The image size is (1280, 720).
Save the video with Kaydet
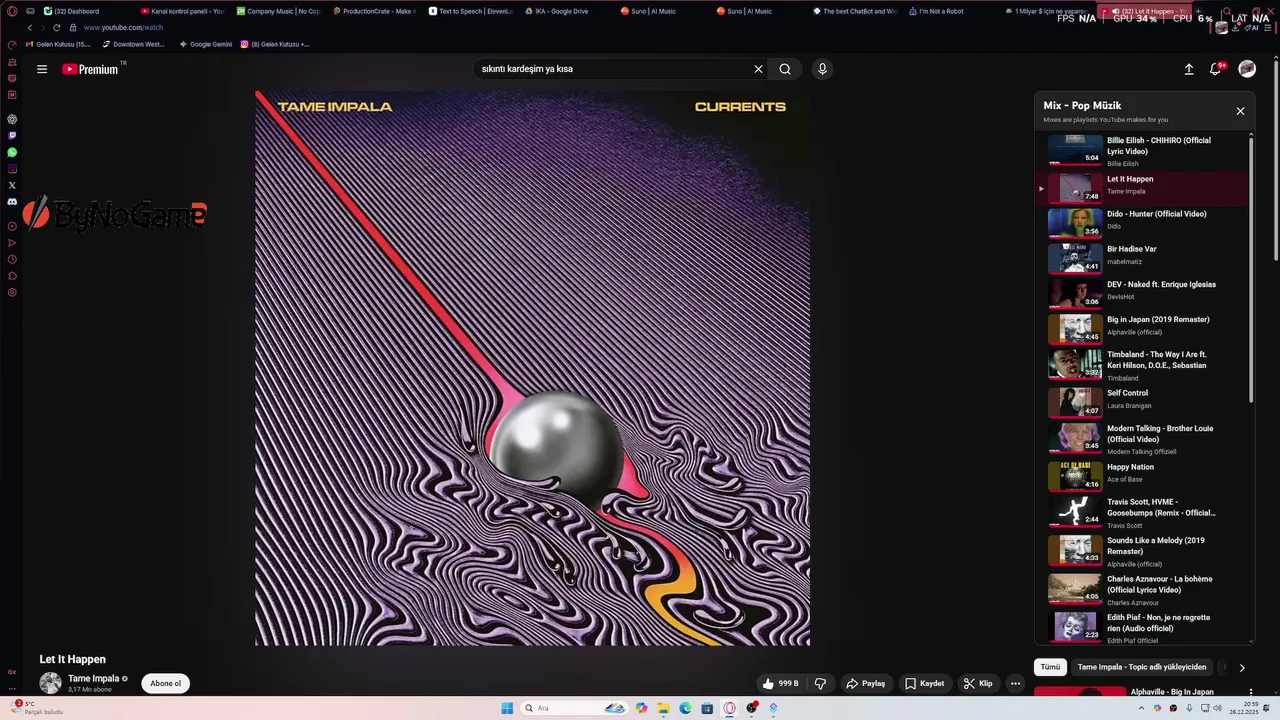(x=924, y=683)
